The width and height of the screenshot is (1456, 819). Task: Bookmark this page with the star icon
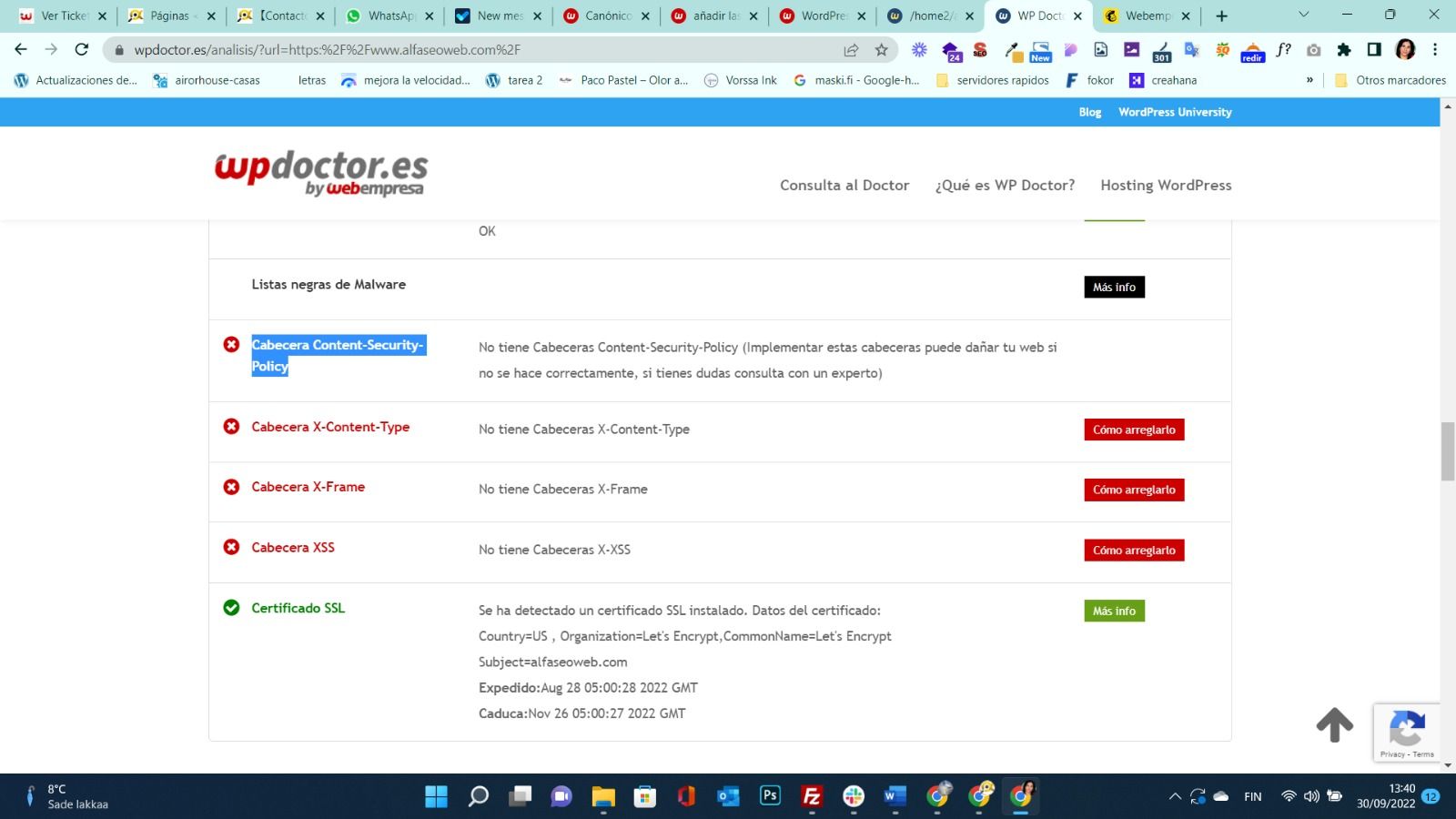(881, 50)
